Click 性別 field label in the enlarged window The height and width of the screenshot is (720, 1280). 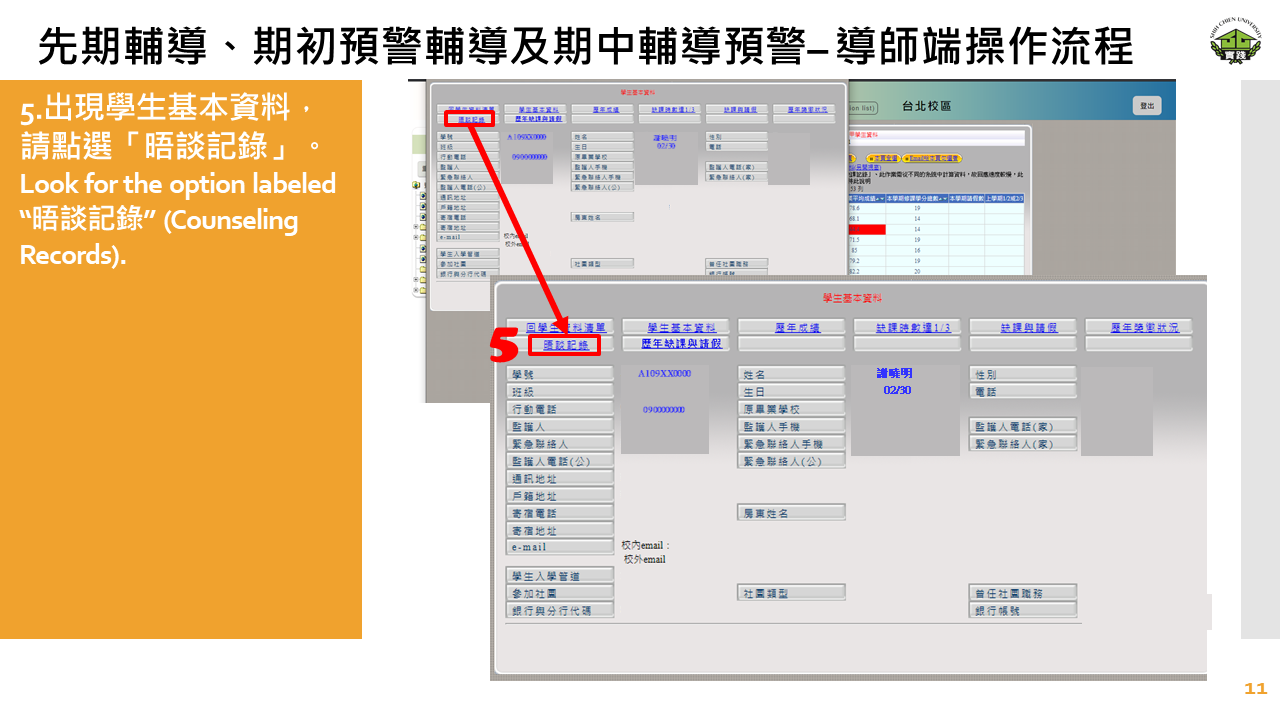[x=1023, y=374]
